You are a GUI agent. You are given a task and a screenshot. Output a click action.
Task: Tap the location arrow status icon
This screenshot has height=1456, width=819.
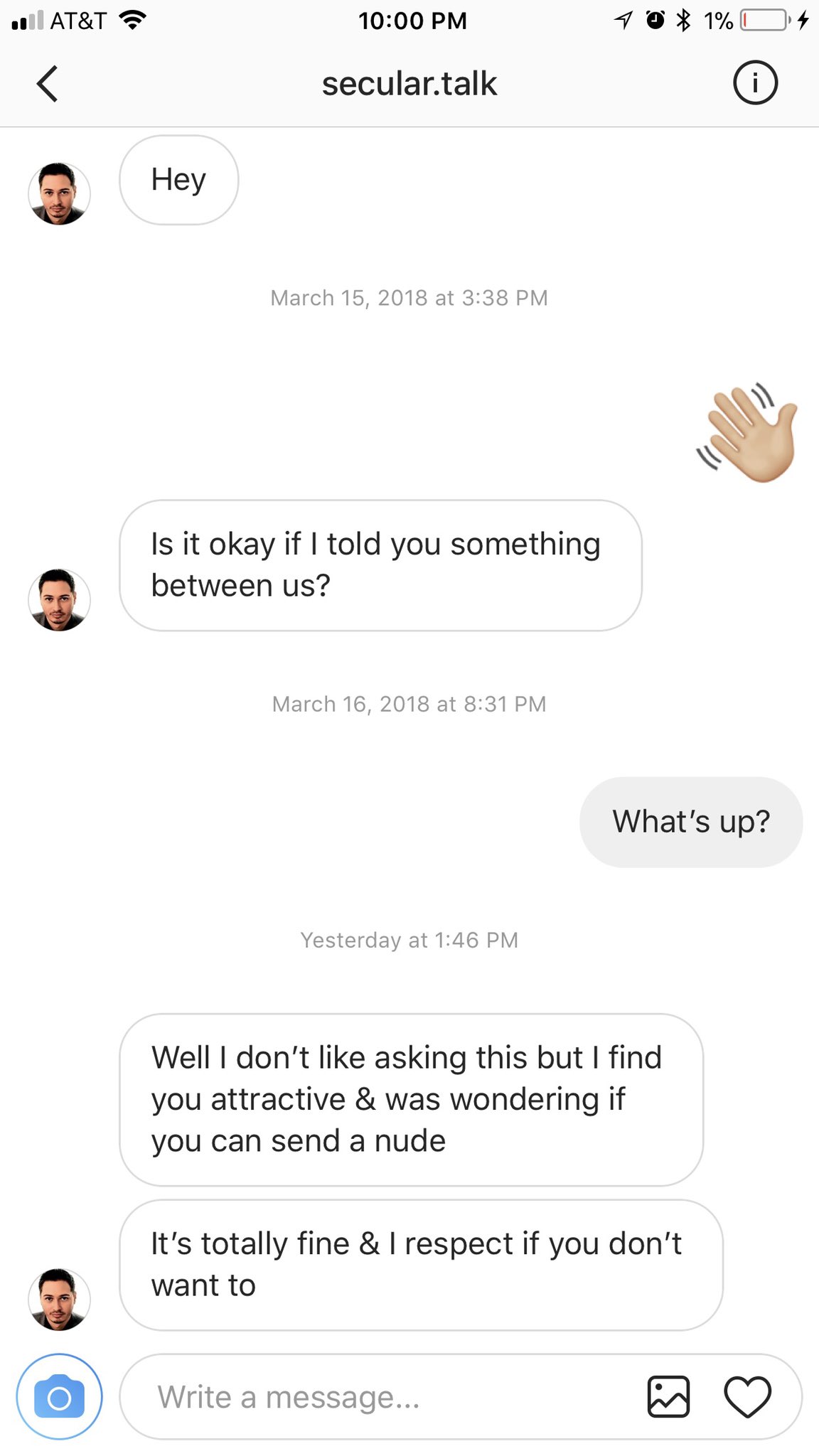[623, 20]
